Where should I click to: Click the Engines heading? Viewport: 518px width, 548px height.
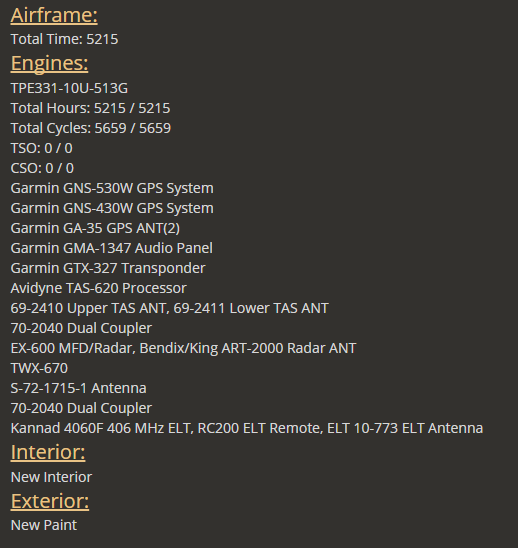pyautogui.click(x=49, y=64)
